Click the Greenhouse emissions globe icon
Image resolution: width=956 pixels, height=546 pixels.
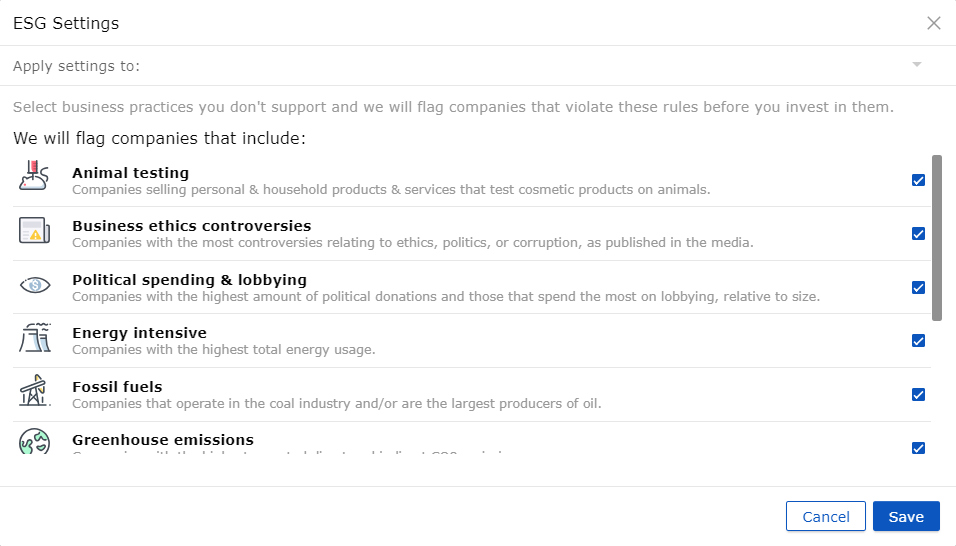(x=34, y=441)
